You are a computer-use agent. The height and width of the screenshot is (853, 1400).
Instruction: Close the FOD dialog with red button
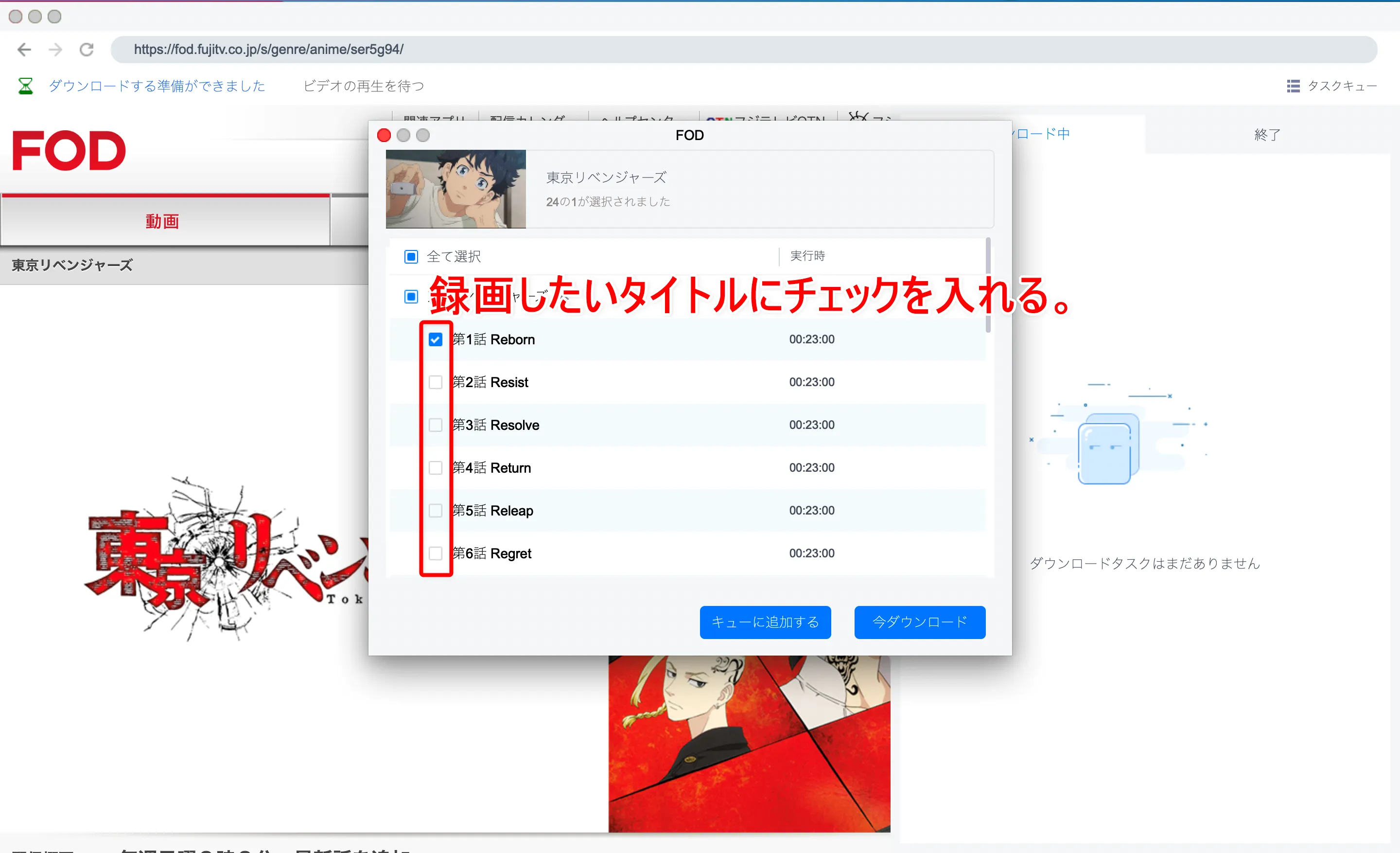pos(384,135)
